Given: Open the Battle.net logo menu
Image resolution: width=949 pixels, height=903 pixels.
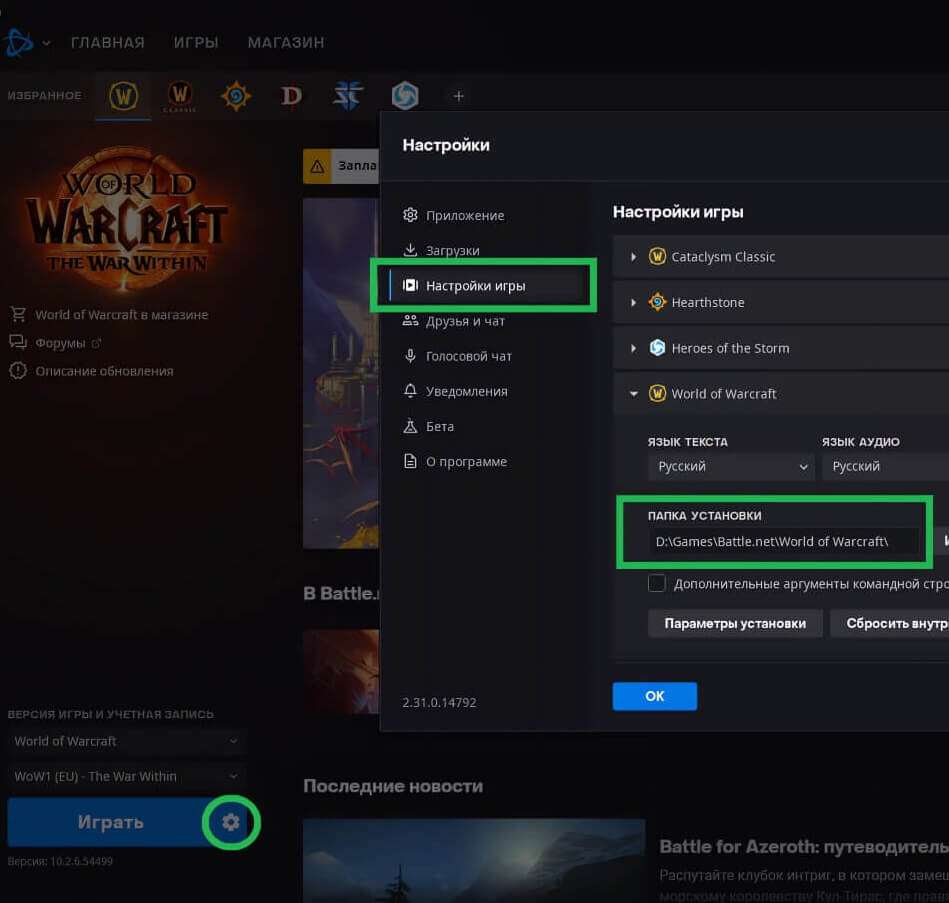Looking at the screenshot, I should tap(22, 42).
